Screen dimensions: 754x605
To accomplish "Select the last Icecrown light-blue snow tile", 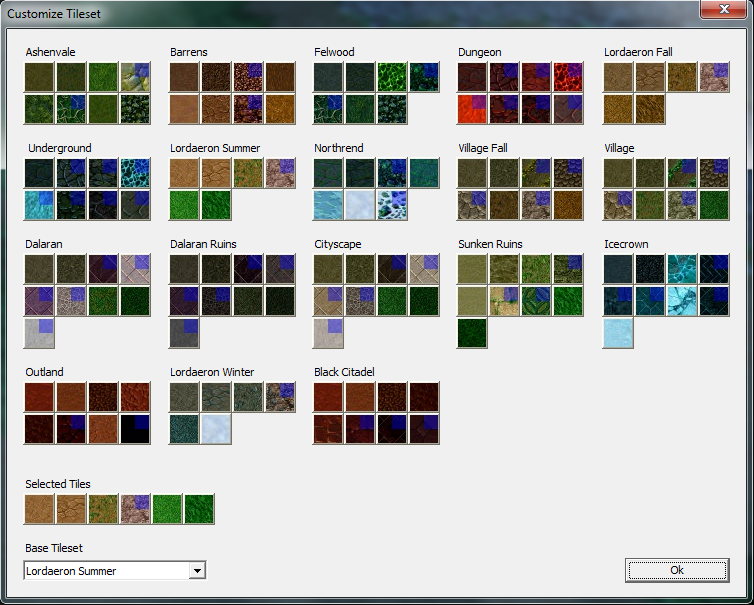I will pyautogui.click(x=618, y=333).
